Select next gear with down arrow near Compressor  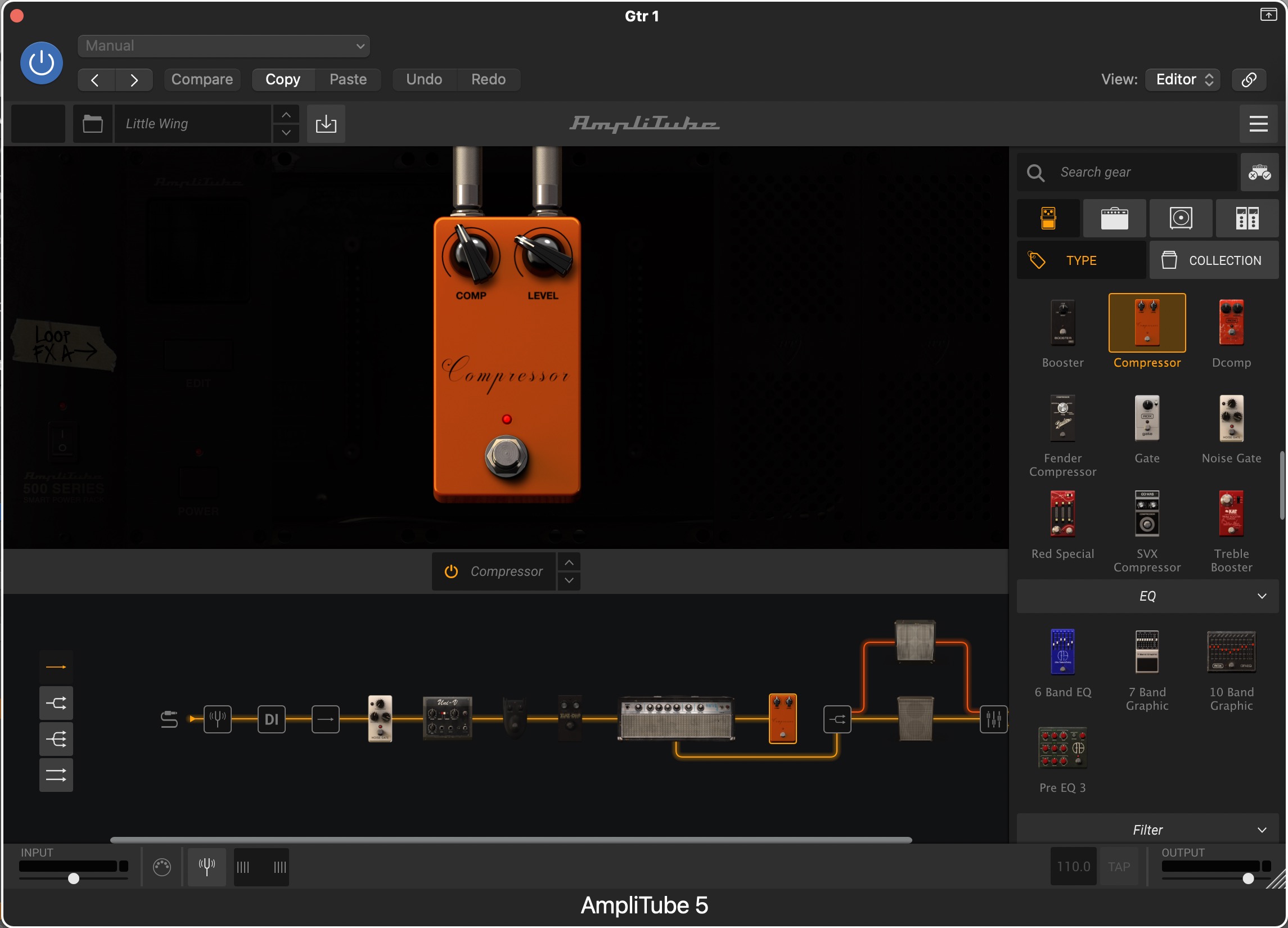(x=569, y=580)
